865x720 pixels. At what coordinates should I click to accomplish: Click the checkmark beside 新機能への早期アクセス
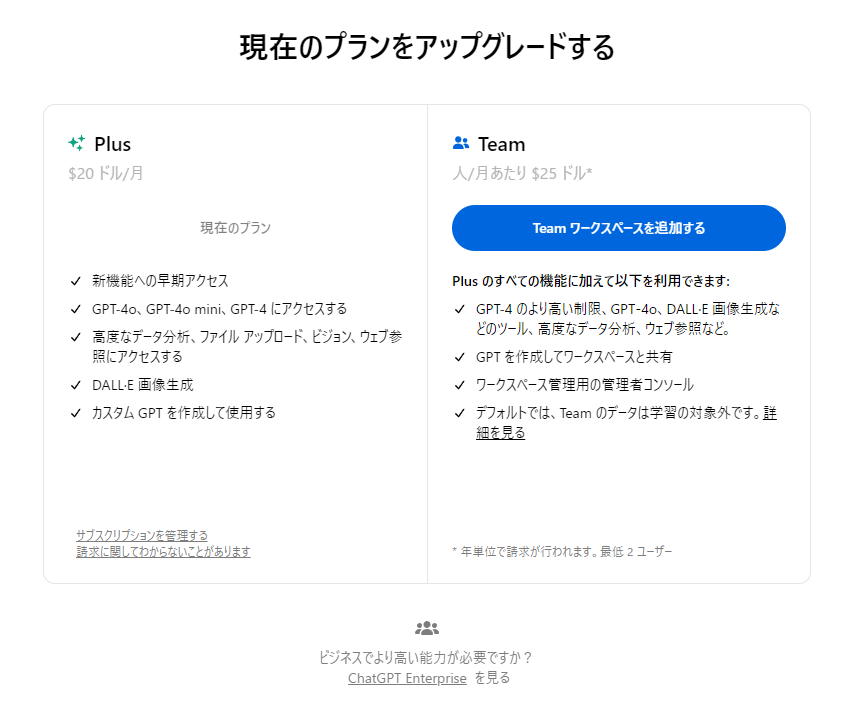coord(76,281)
